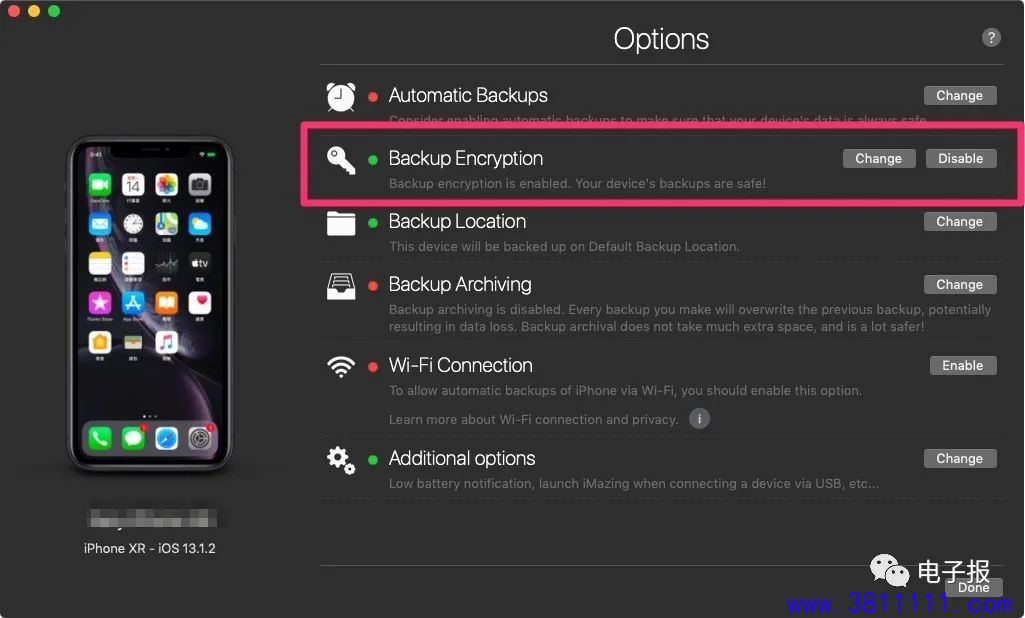Click the alarm clock Automatic Backups icon
Viewport: 1025px width, 618px height.
point(341,97)
